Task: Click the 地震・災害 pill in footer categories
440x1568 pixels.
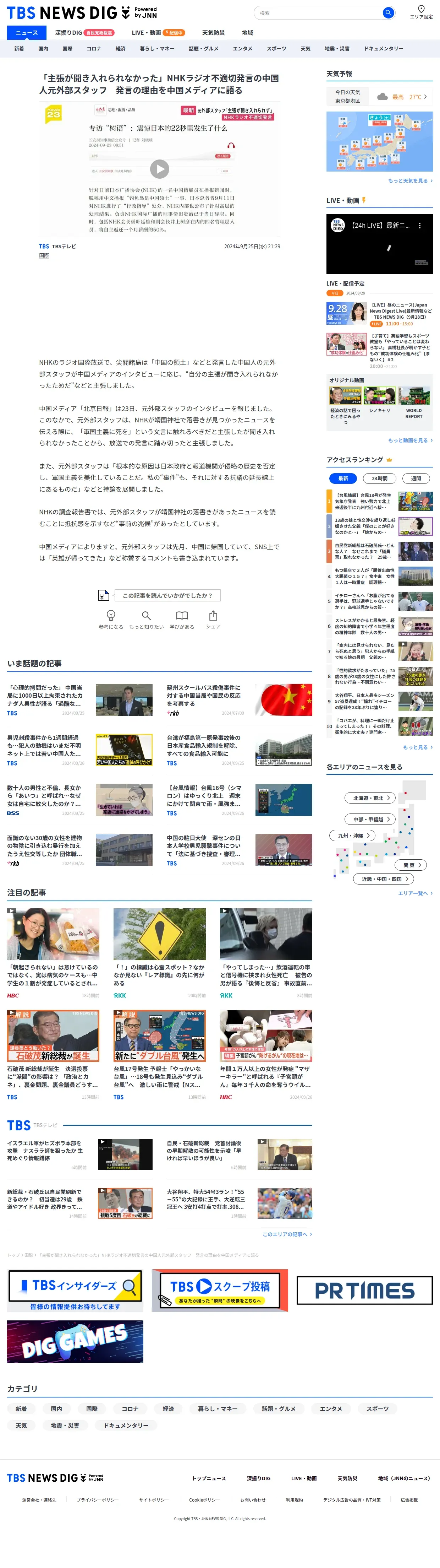Action: (65, 1425)
